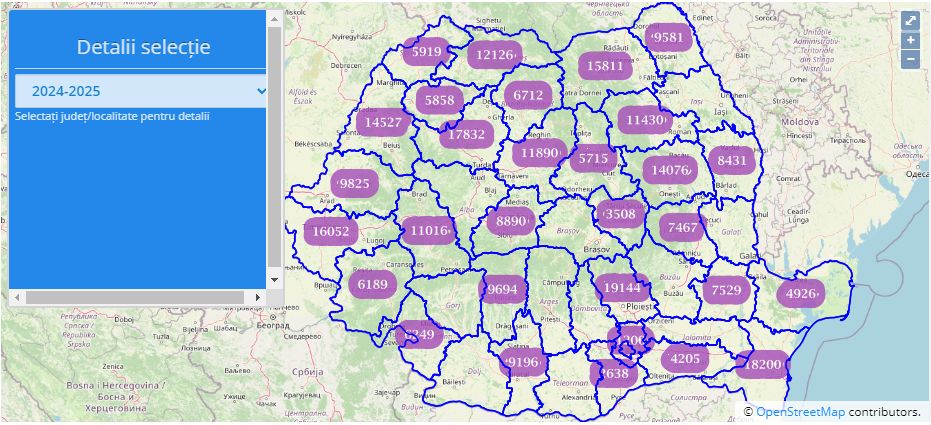Viewport: 931px width, 425px height.
Task: Zoom out of the map
Action: point(910,59)
